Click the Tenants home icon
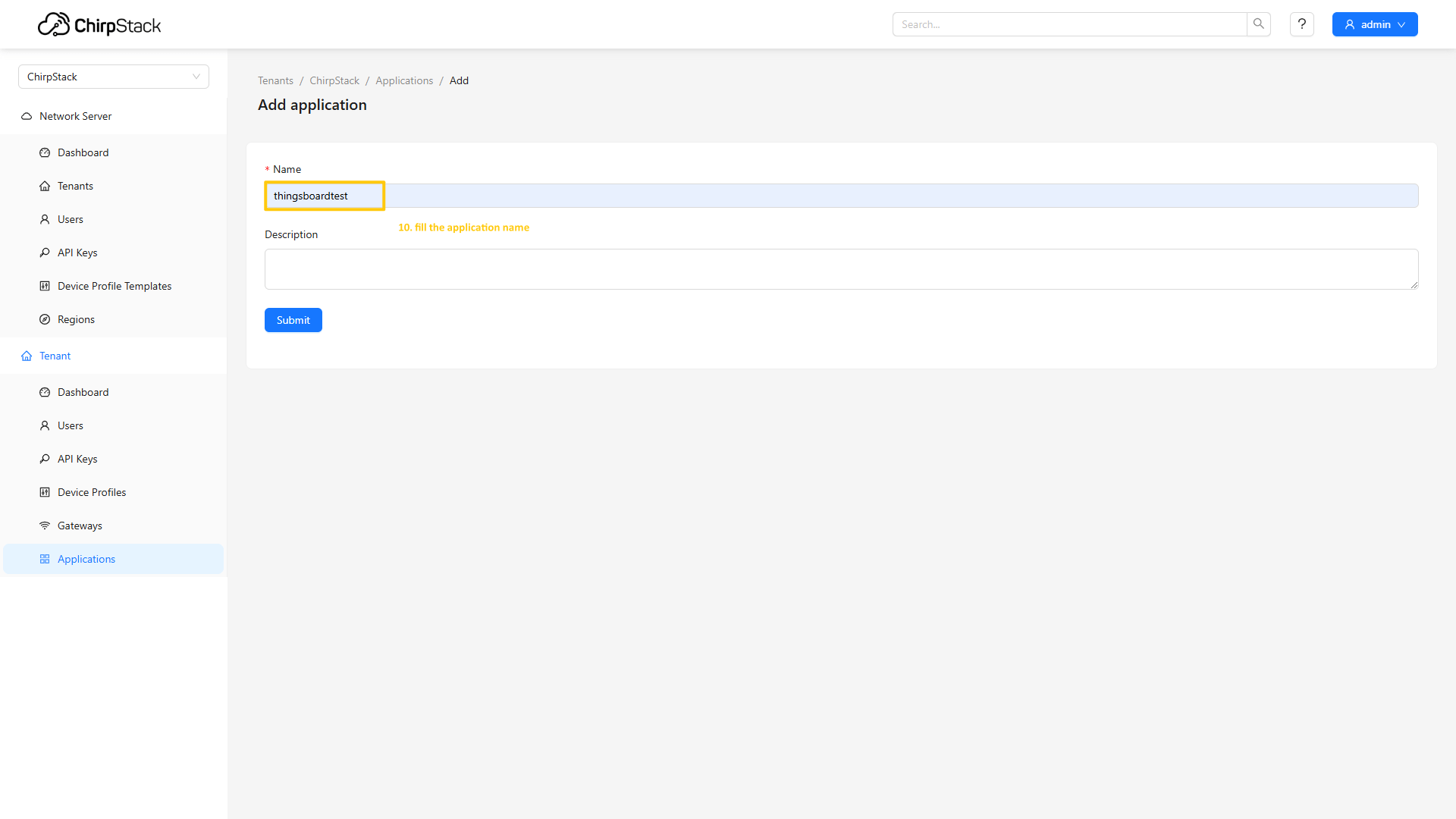The height and width of the screenshot is (819, 1456). [x=45, y=186]
